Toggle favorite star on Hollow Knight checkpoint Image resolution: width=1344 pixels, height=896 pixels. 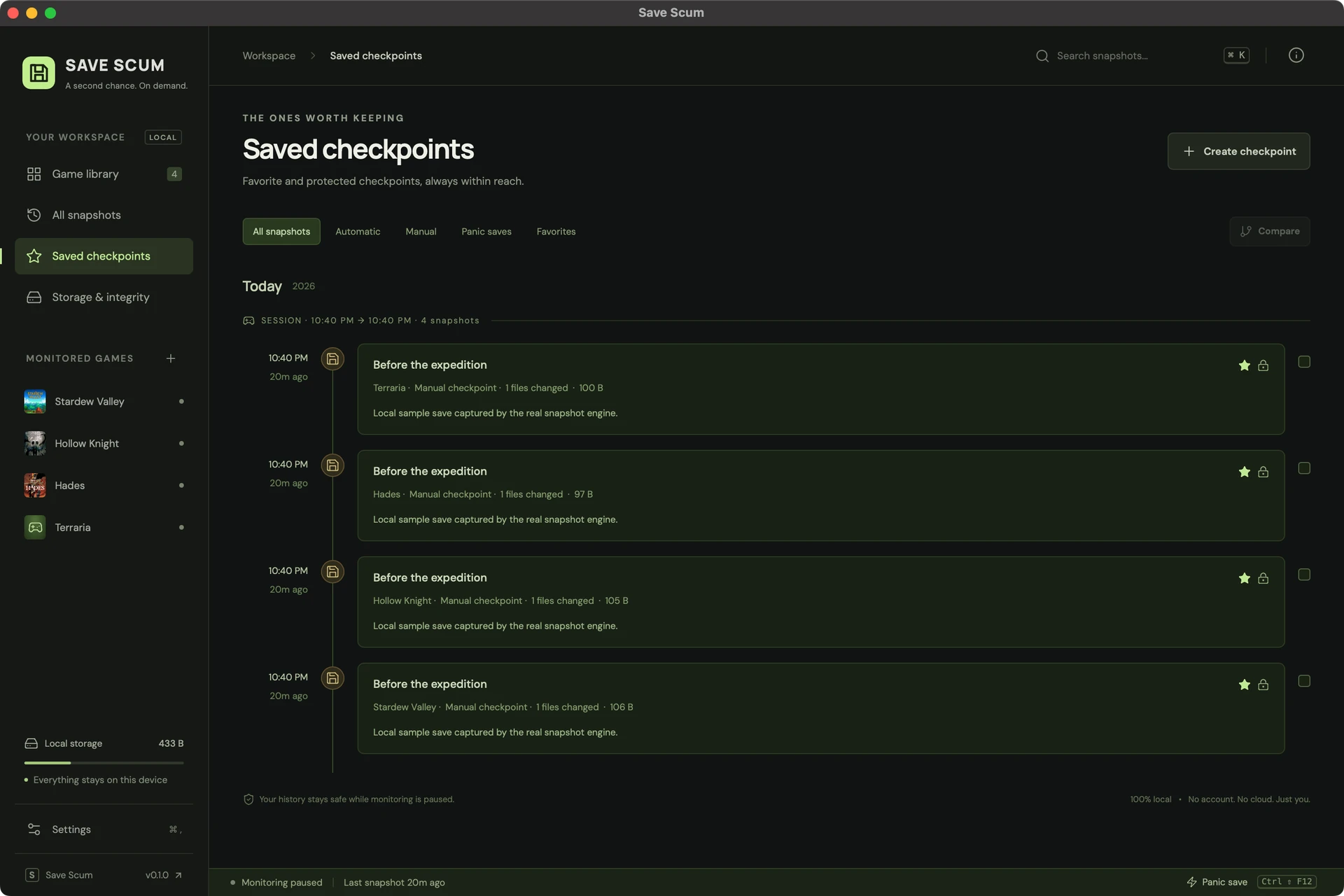point(1244,578)
